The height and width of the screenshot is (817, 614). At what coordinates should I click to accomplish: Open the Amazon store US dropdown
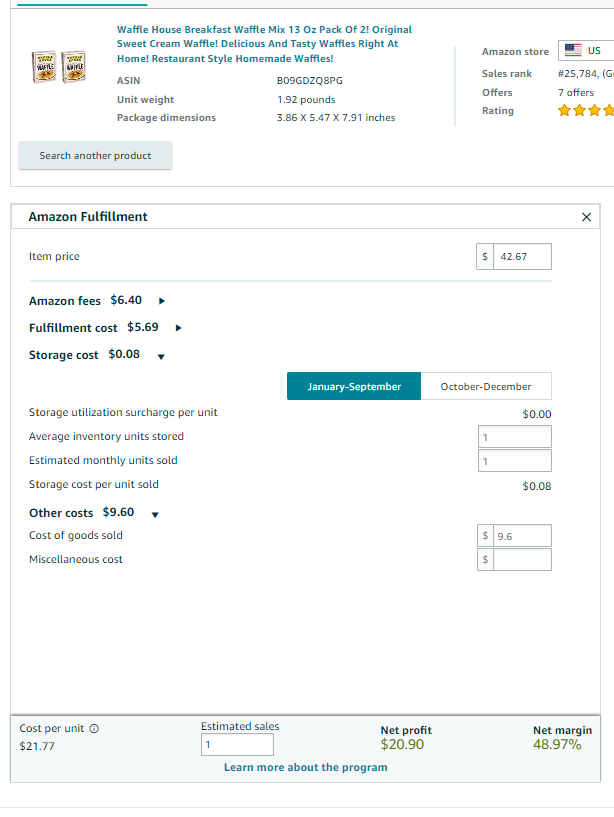click(586, 51)
